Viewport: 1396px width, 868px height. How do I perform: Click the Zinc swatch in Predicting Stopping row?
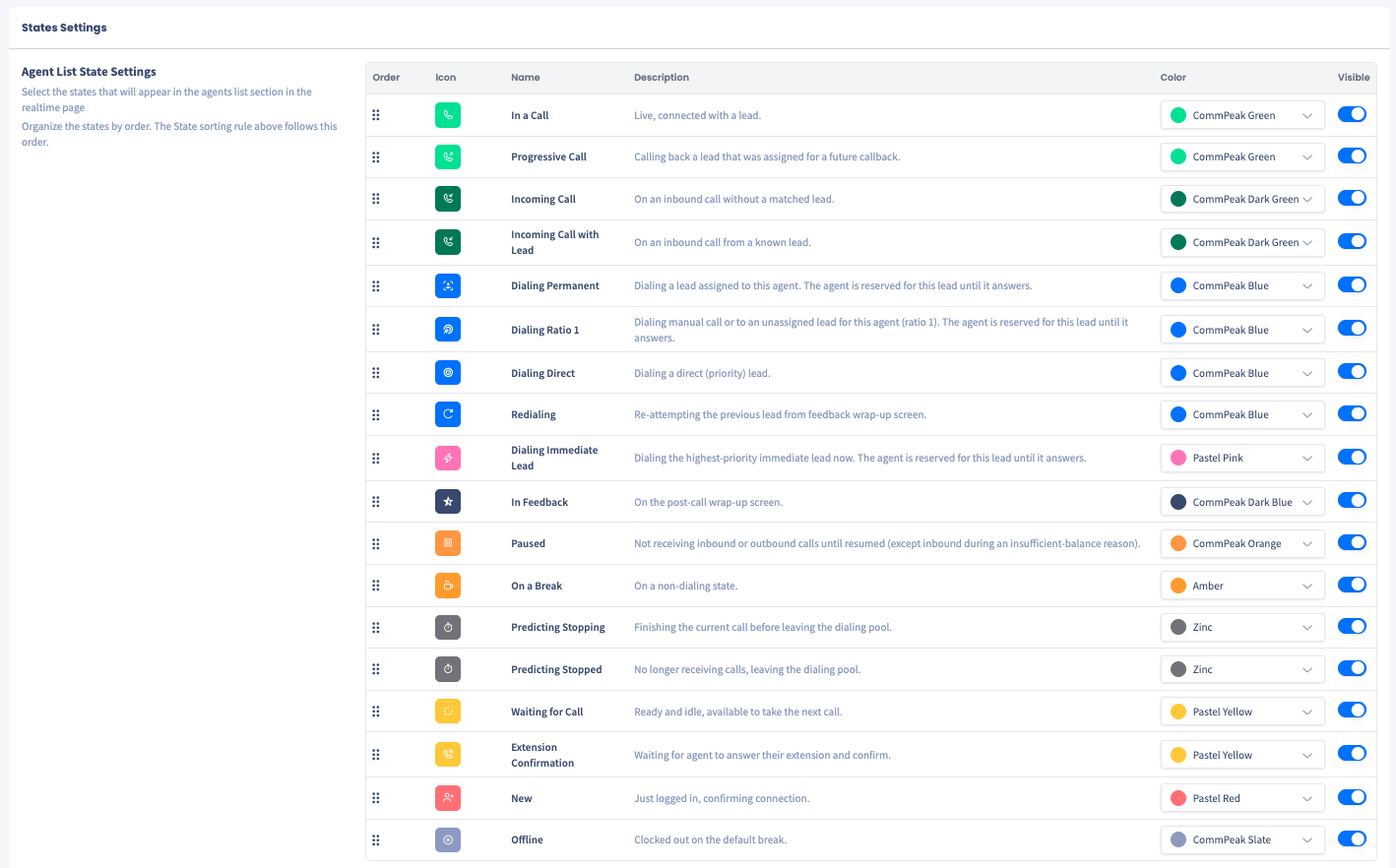[x=1178, y=627]
